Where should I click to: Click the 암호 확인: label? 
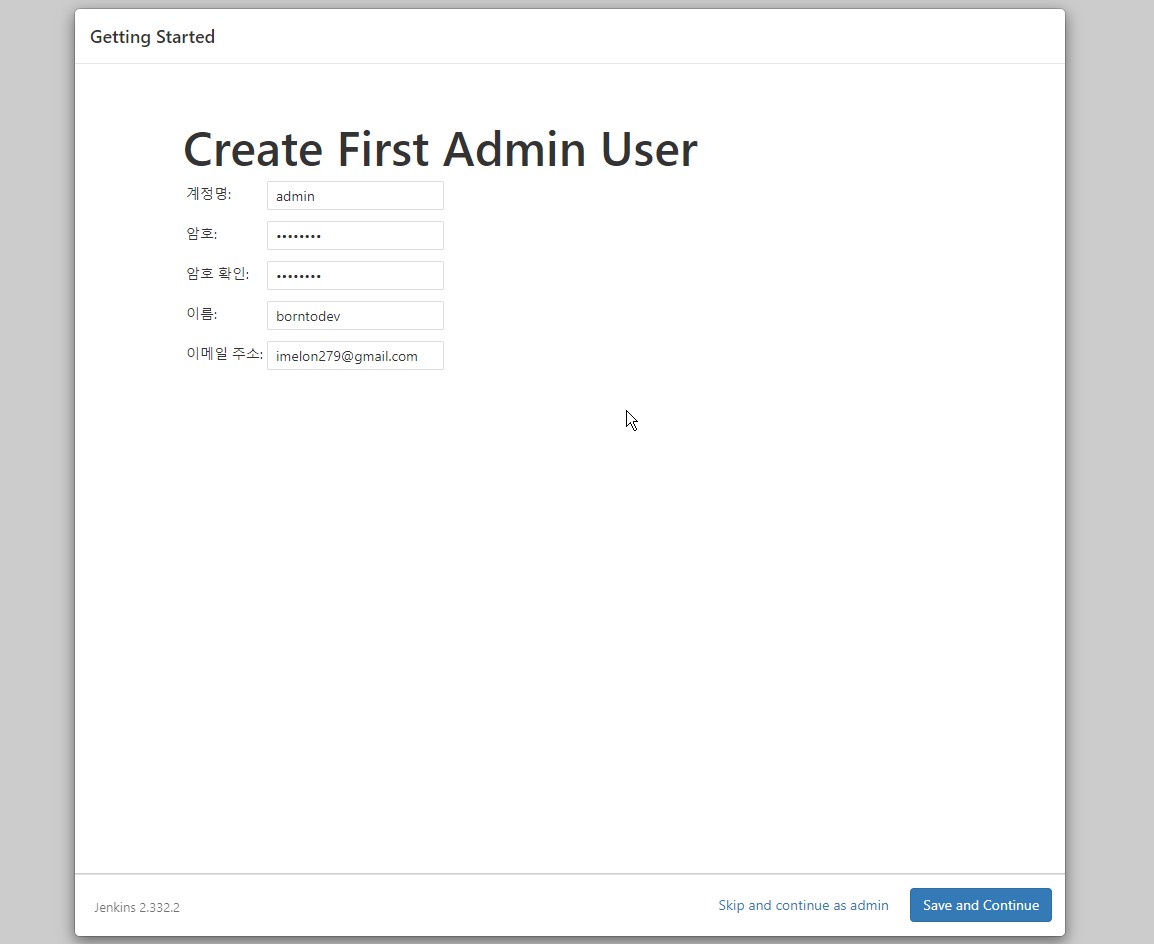(218, 274)
